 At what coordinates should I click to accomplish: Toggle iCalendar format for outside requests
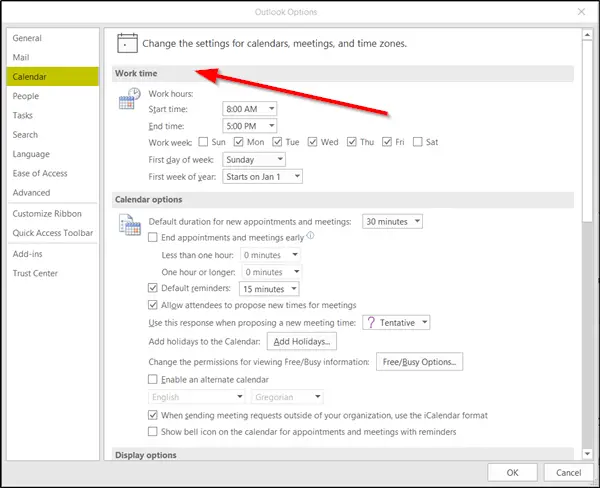[x=153, y=415]
